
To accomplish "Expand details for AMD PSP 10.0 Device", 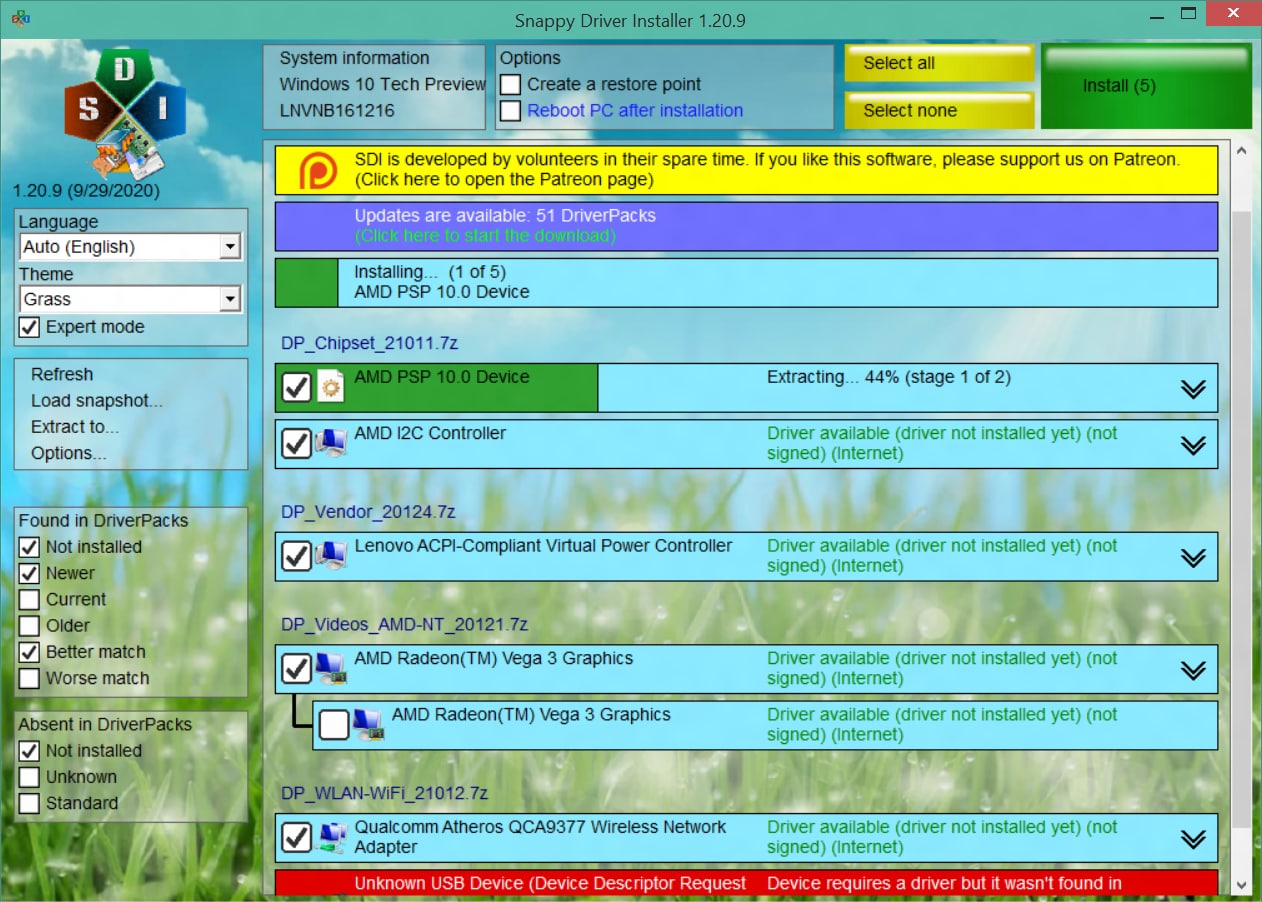I will 1193,389.
